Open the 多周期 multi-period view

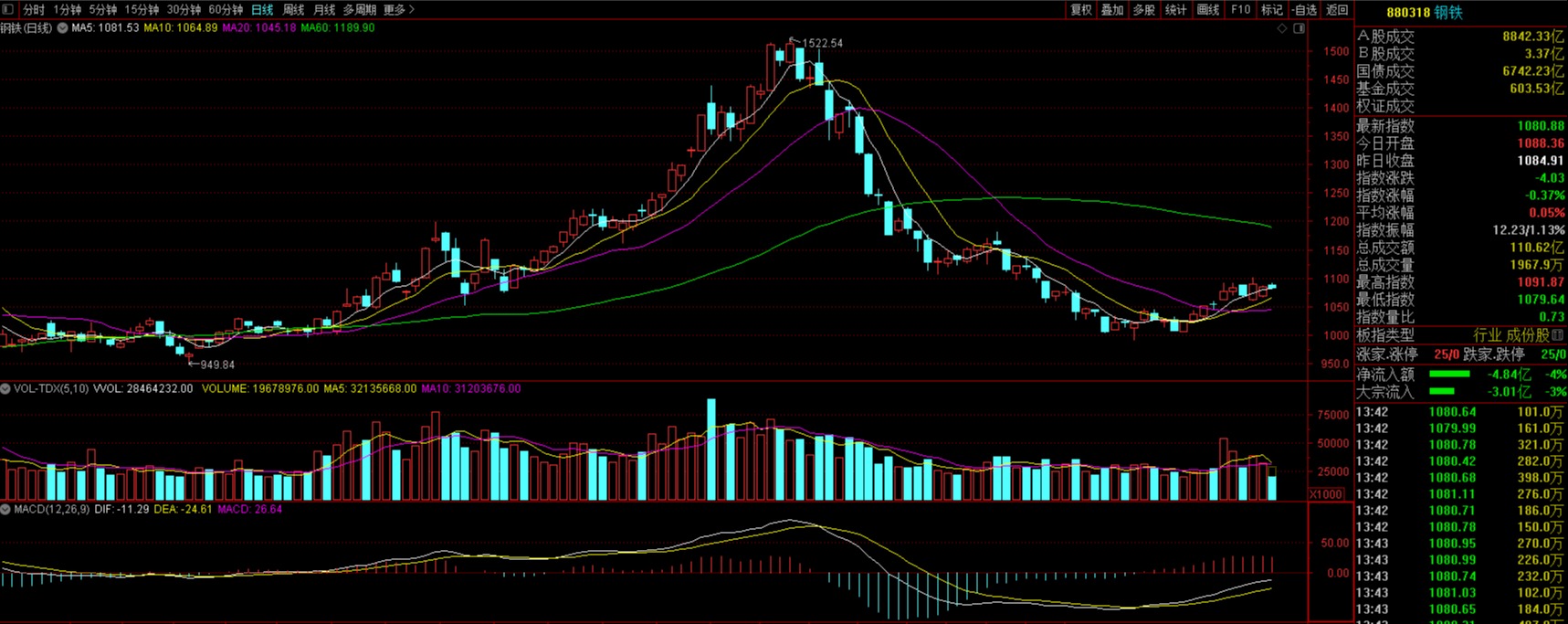pos(360,10)
